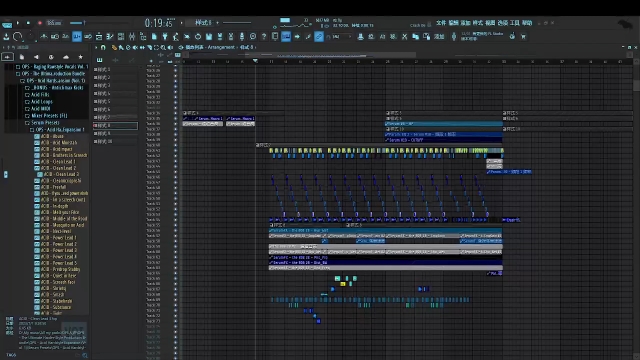Screen dimensions: 640x360
Task: Click the playhead marker on the timeline ruler
Action: tap(255, 61)
